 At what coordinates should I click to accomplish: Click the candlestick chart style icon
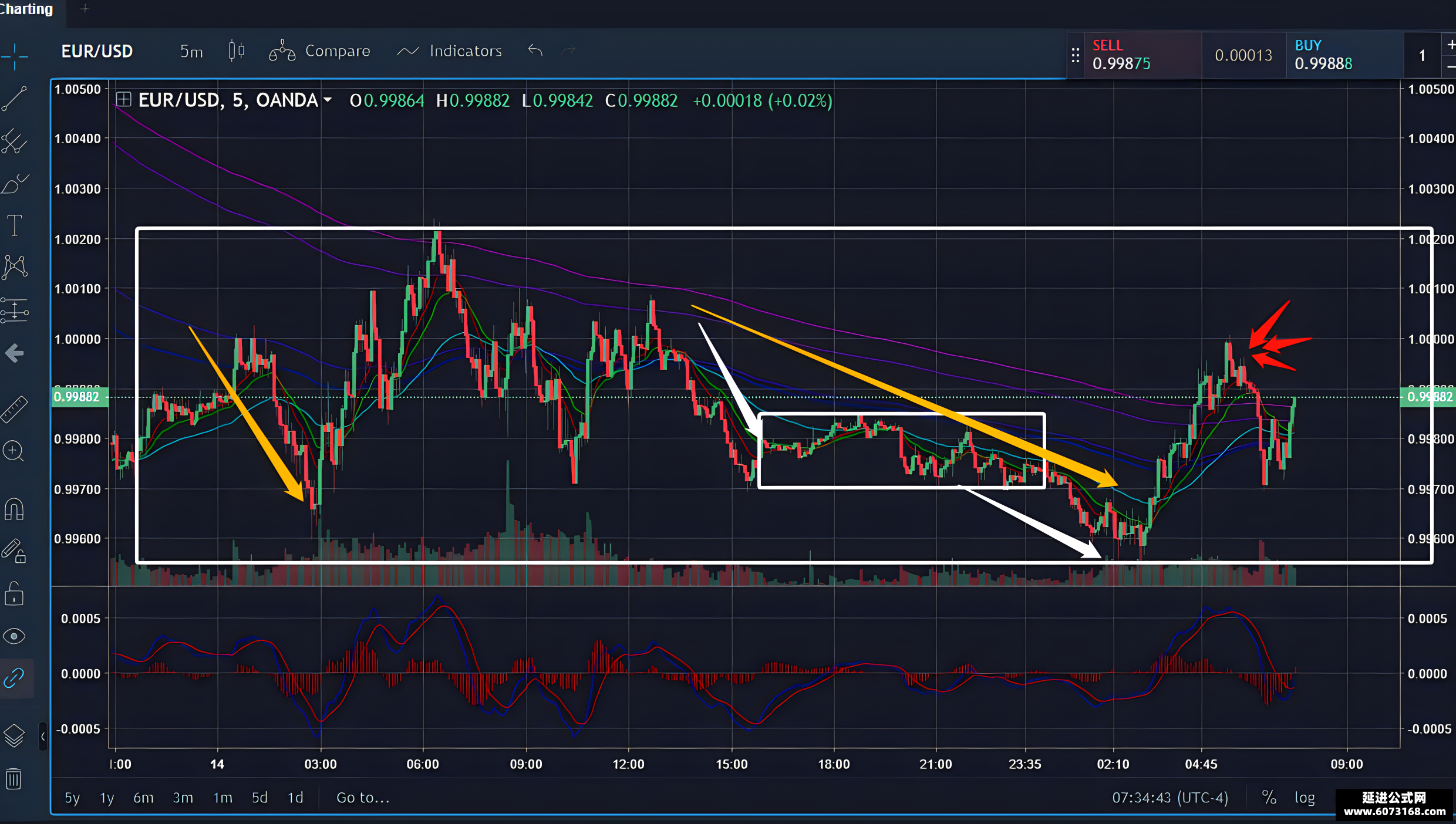(237, 51)
